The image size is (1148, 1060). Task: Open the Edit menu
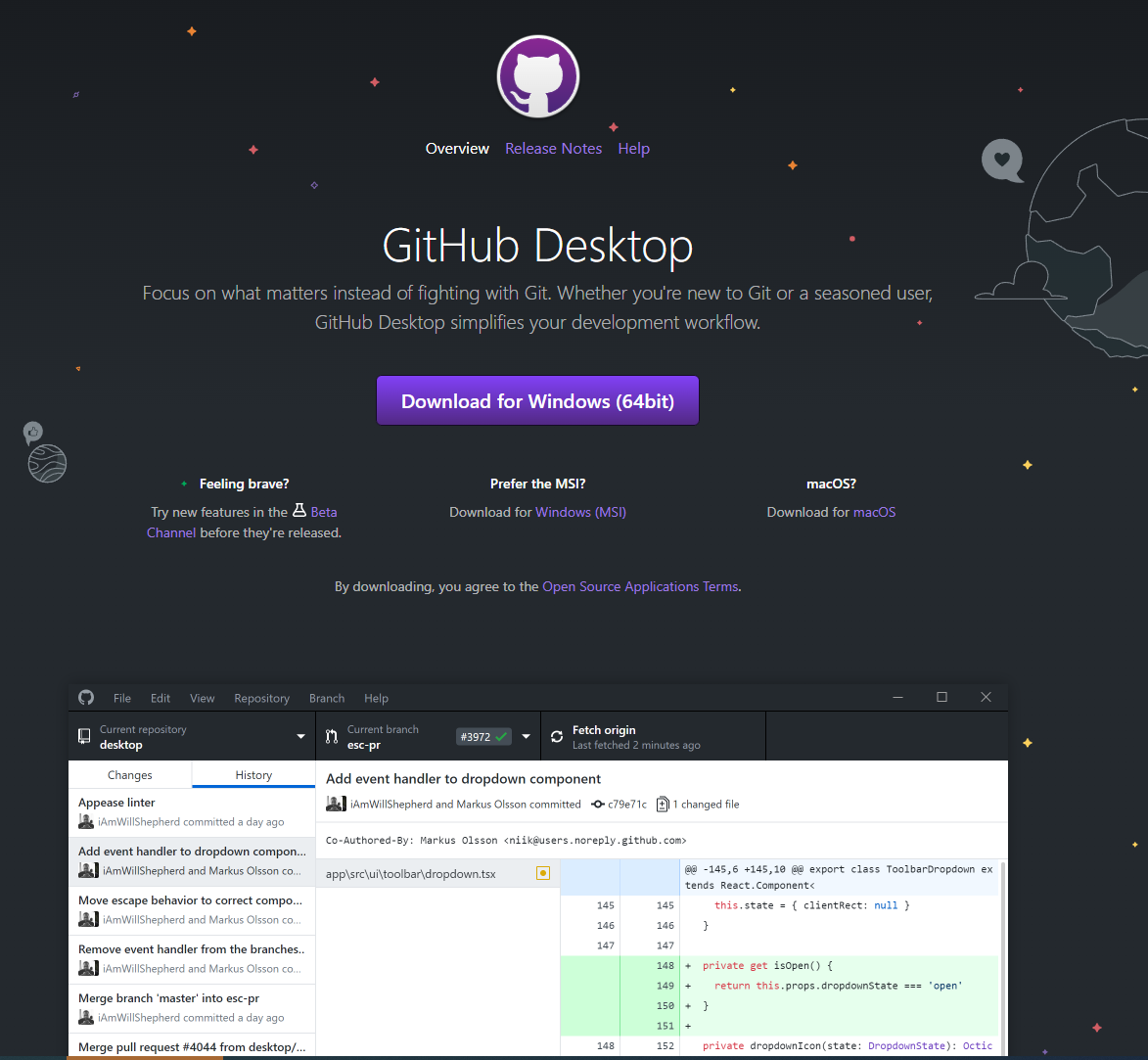[161, 699]
